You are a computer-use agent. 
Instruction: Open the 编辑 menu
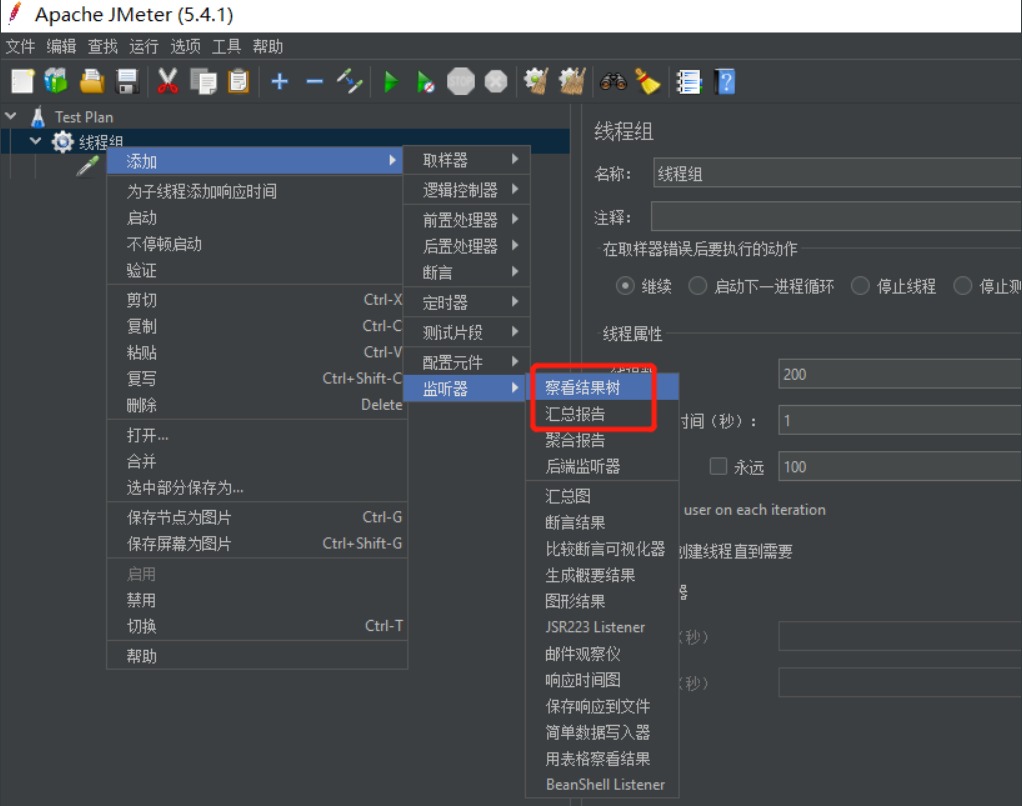click(x=61, y=46)
